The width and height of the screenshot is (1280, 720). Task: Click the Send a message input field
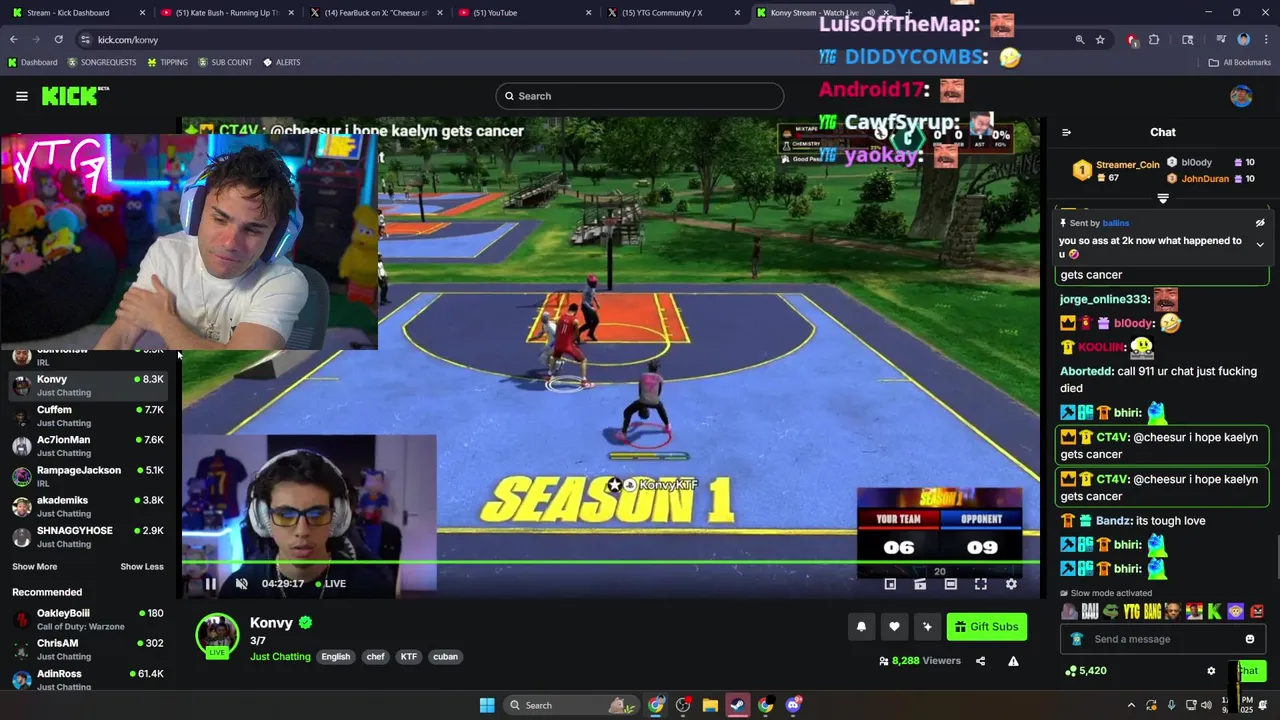click(1162, 639)
